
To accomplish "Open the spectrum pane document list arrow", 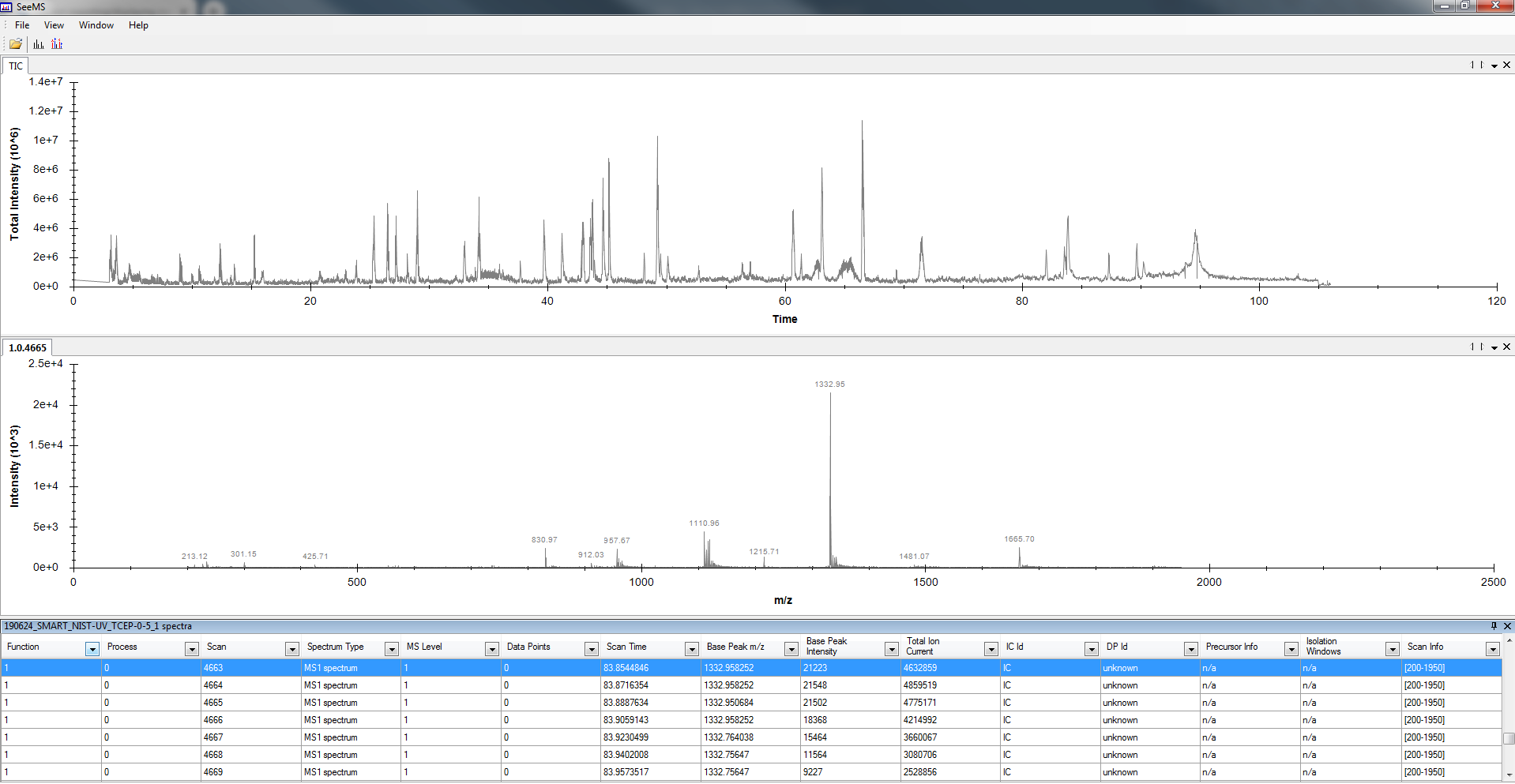I will point(1494,347).
